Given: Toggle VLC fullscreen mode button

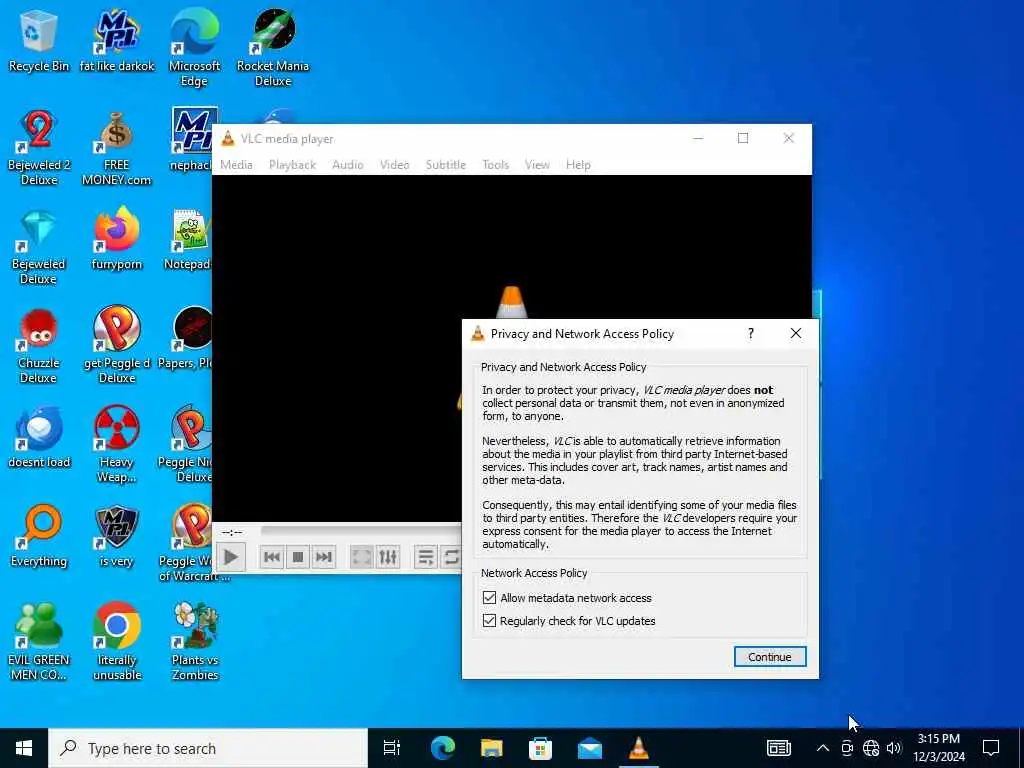Looking at the screenshot, I should pos(361,557).
